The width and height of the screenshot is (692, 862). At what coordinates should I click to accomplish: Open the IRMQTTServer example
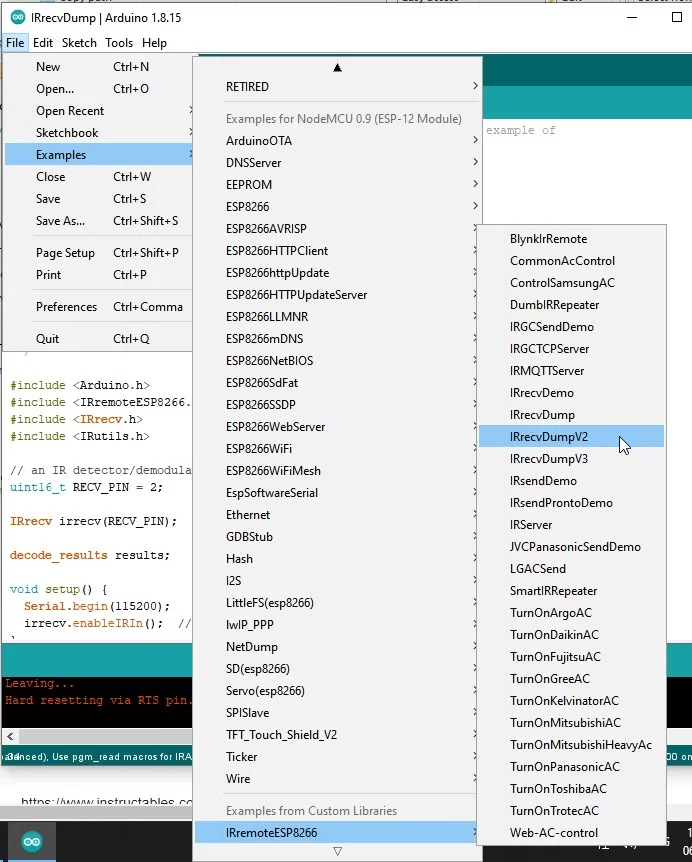572,371
